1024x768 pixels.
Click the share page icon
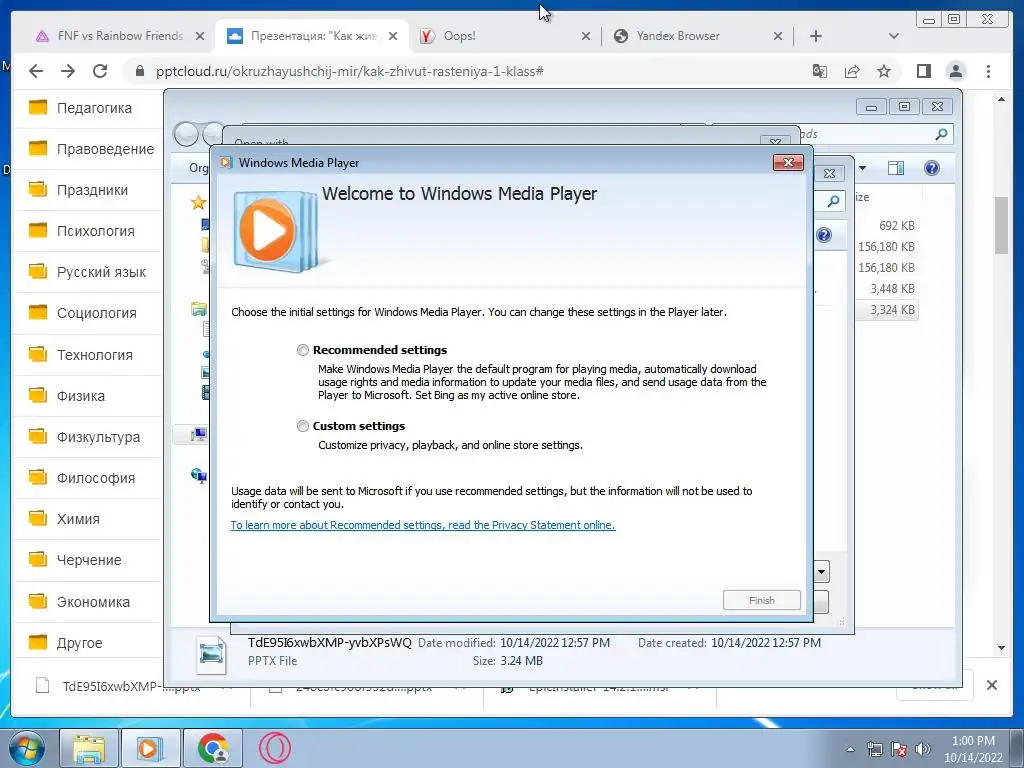852,71
